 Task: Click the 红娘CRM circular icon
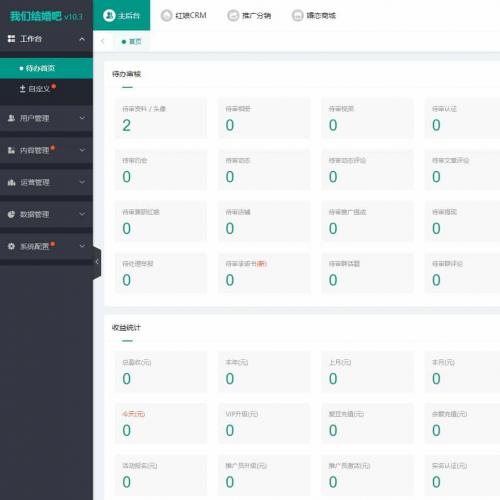166,15
